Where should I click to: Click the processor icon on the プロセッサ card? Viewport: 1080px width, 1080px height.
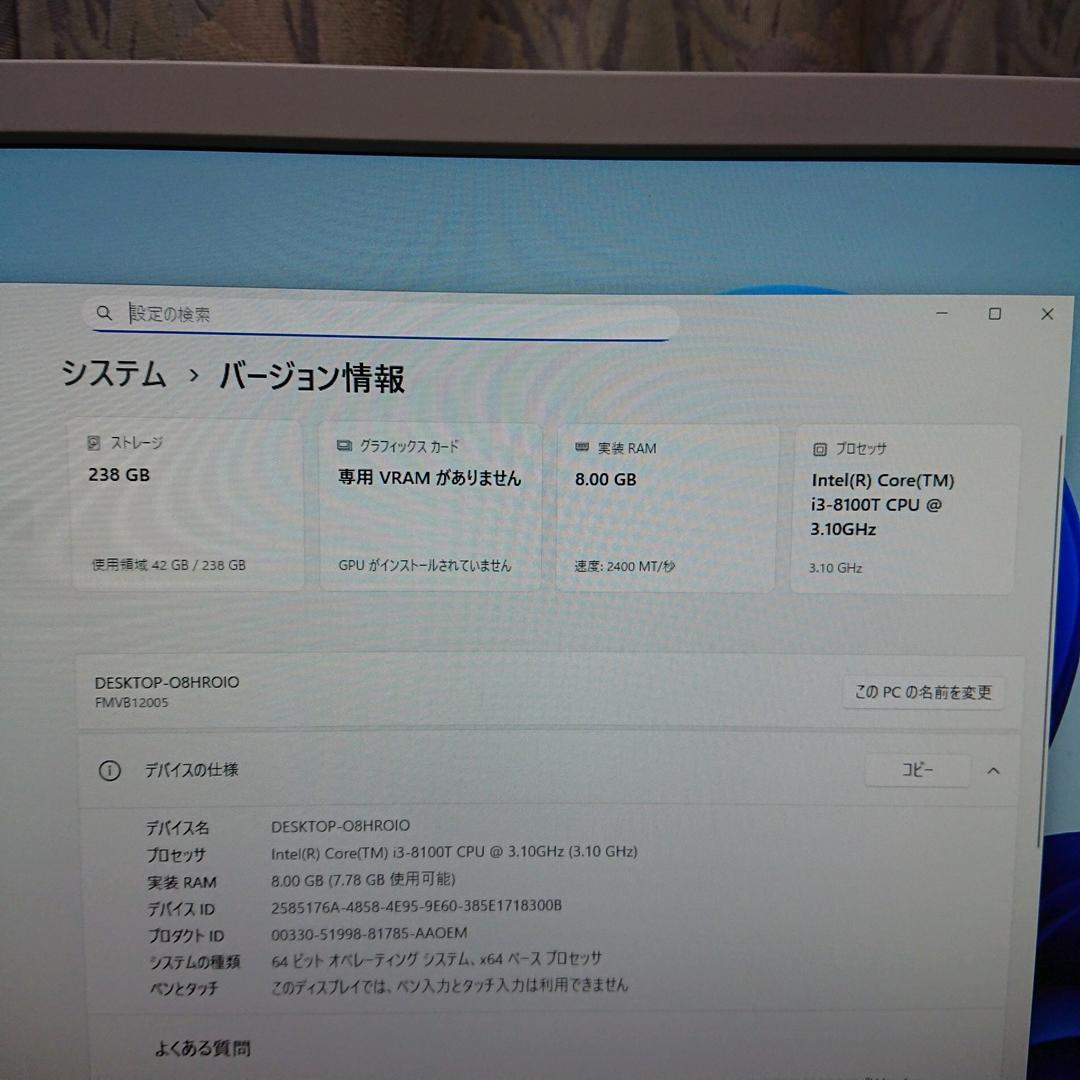coord(820,449)
